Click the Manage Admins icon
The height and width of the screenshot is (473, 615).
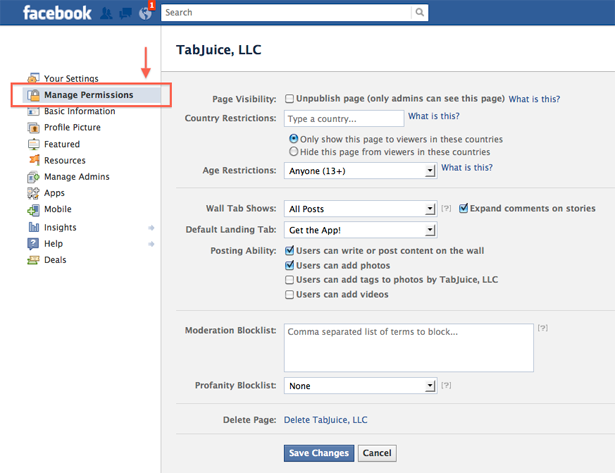point(34,177)
